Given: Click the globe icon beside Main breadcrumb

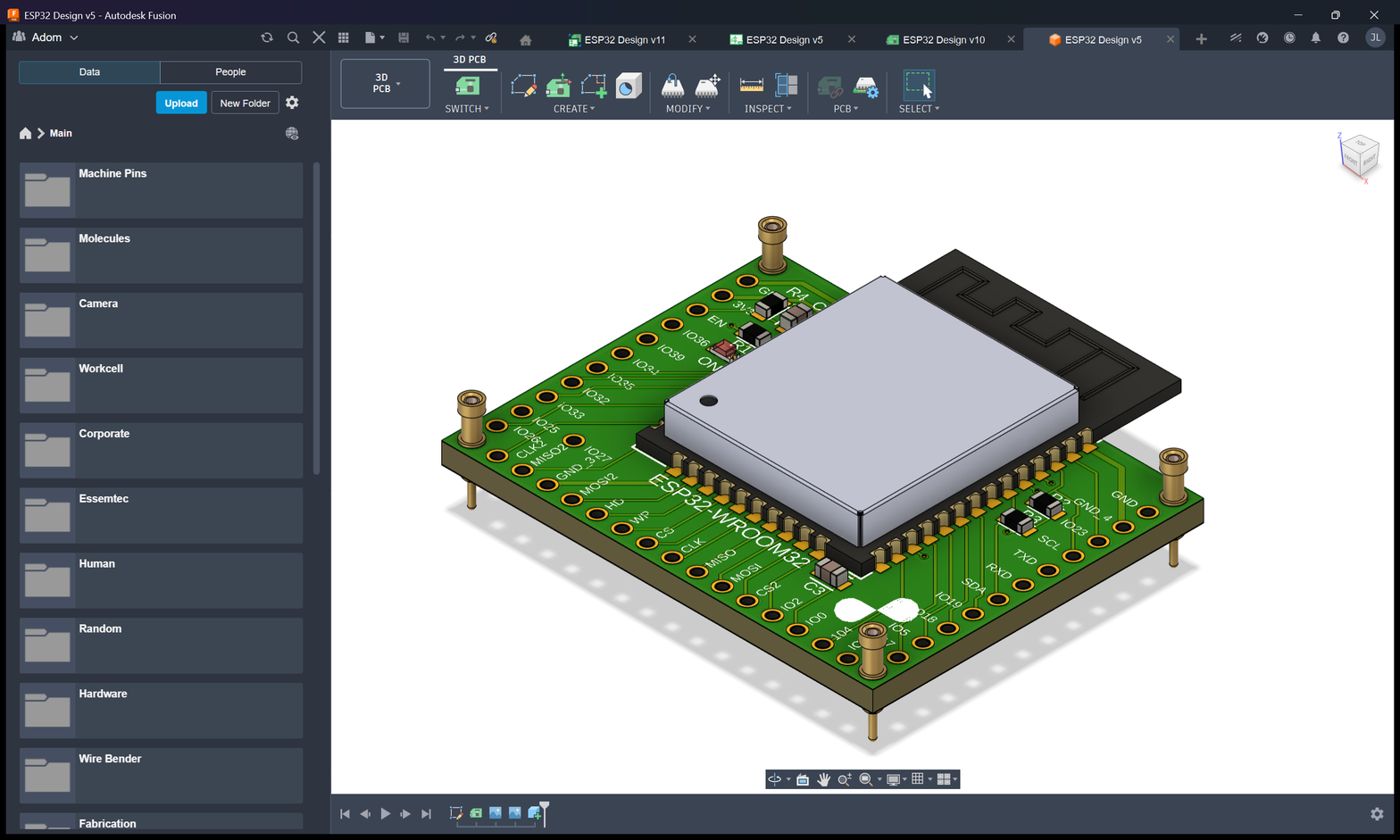Looking at the screenshot, I should [292, 133].
